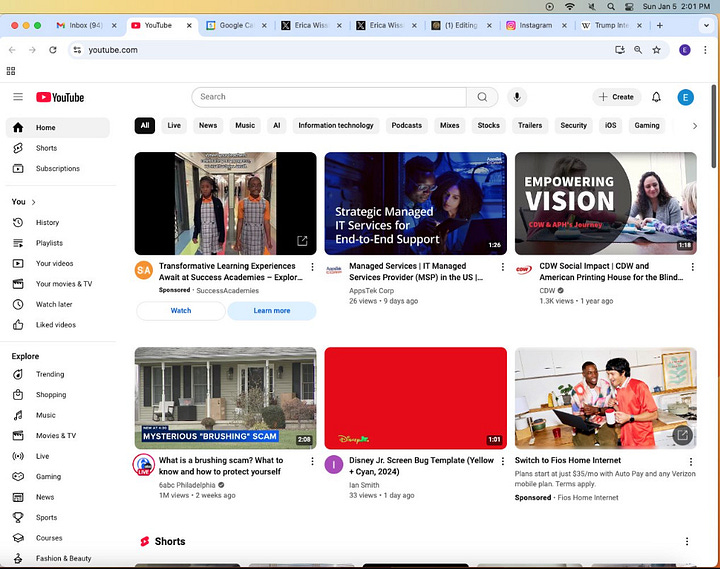Open the 6abc Philadelphia channel link
Viewport: 720px width, 569px height.
[187, 485]
